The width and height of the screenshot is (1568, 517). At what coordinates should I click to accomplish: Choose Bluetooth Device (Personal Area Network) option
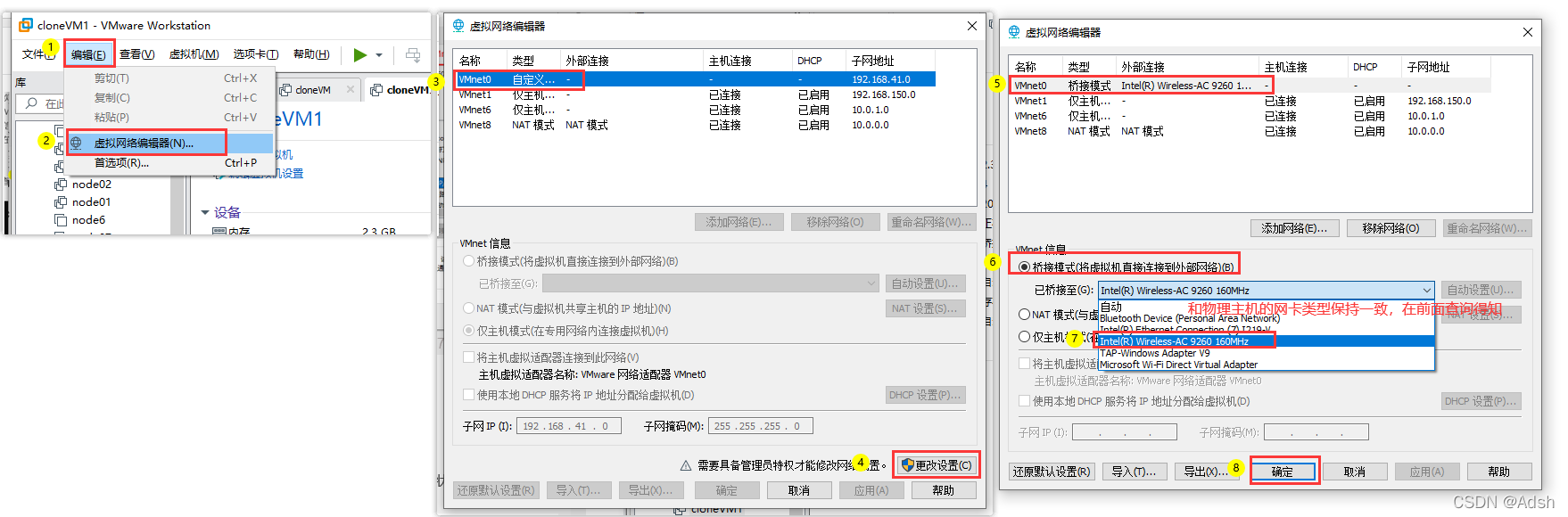point(1267,318)
